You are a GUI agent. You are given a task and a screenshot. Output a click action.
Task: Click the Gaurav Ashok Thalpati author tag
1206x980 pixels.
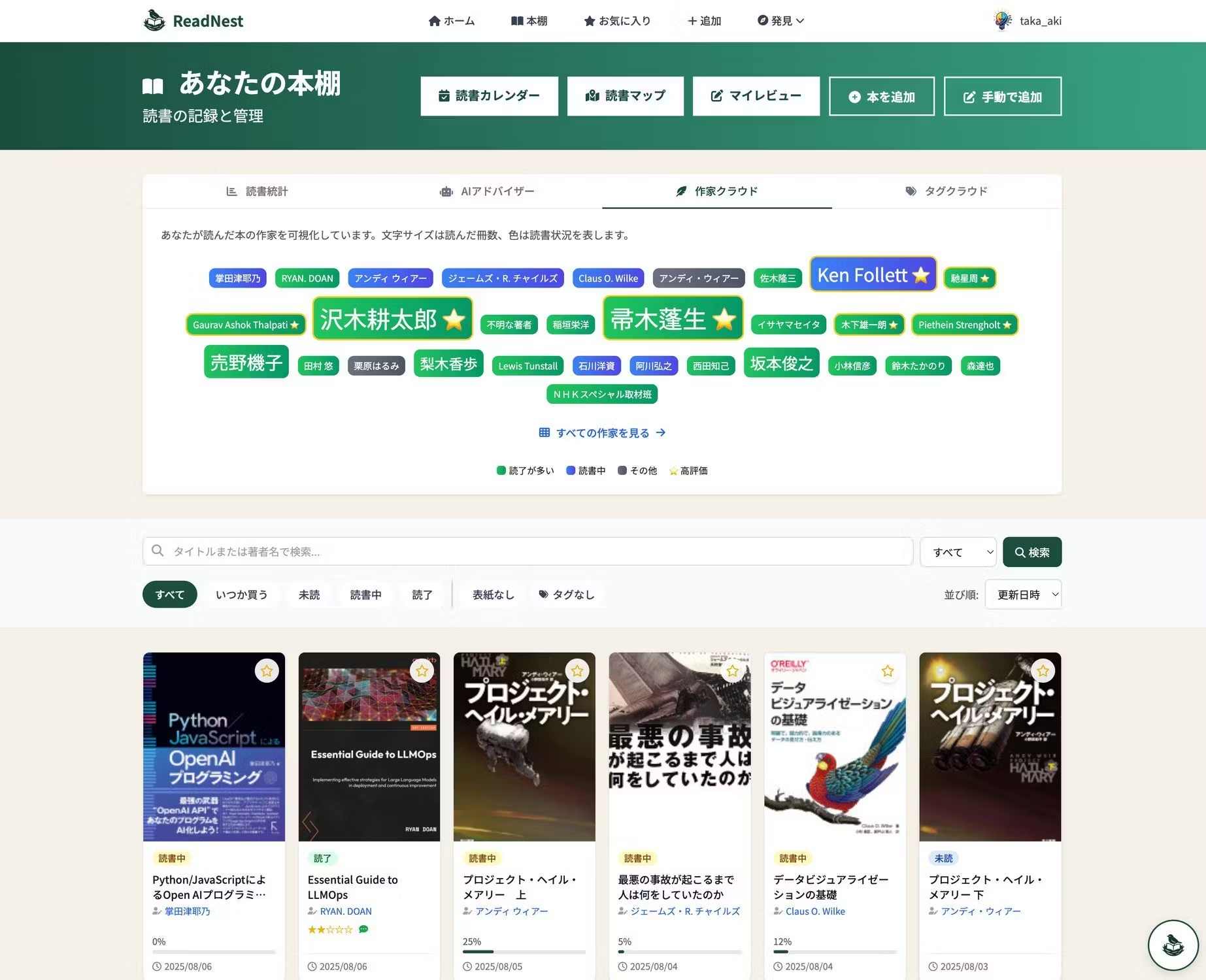coord(246,325)
